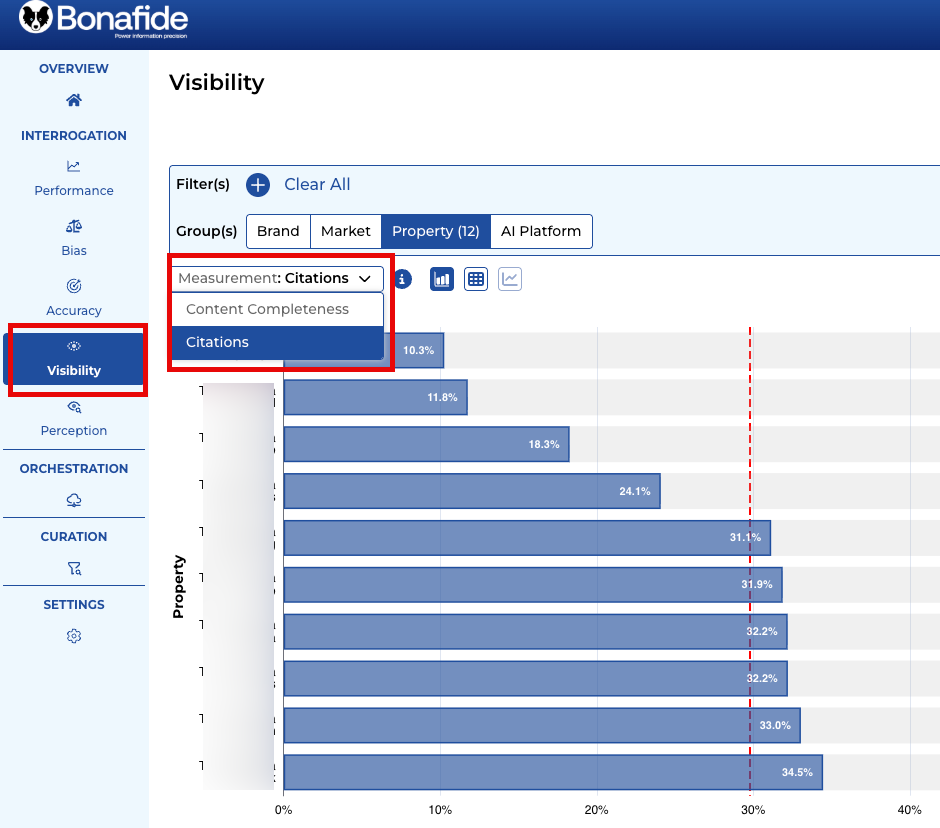Screen dimensions: 940x828
Task: Open the Perception eye-search icon
Action: pyautogui.click(x=73, y=407)
